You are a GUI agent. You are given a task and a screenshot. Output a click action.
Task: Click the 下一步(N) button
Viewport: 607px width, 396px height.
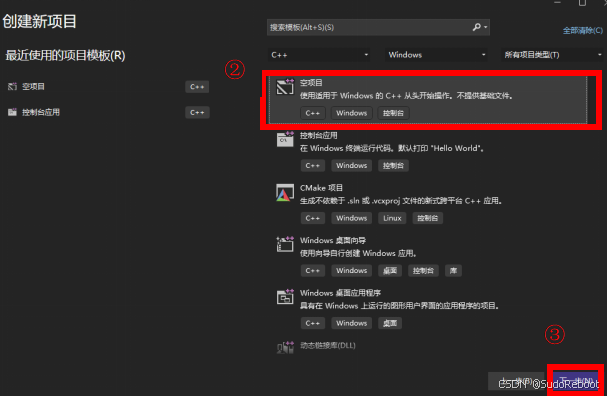pyautogui.click(x=576, y=381)
